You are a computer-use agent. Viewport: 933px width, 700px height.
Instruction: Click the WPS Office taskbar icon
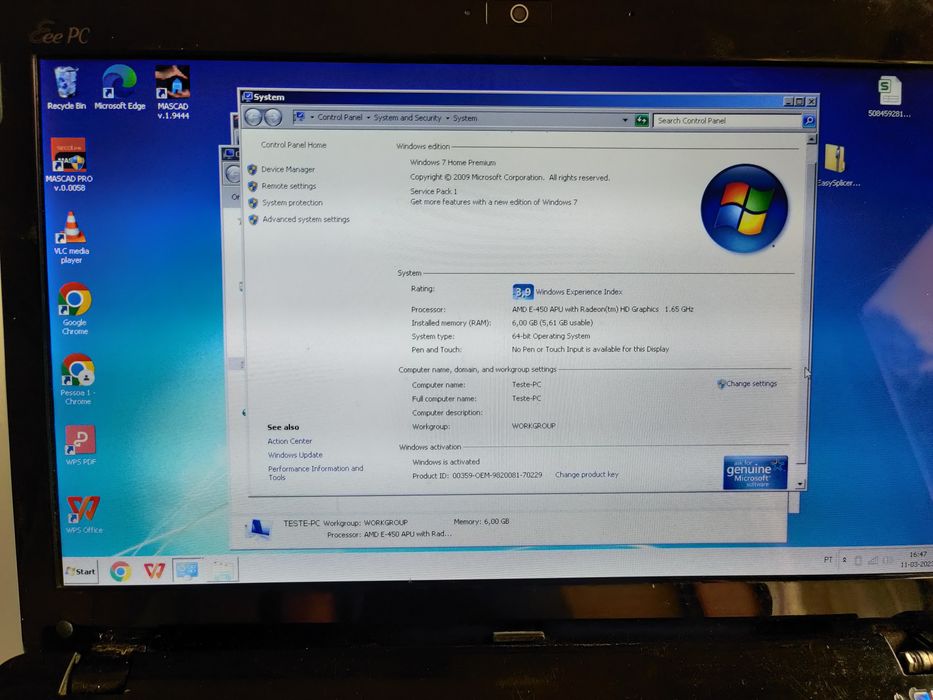coord(154,571)
